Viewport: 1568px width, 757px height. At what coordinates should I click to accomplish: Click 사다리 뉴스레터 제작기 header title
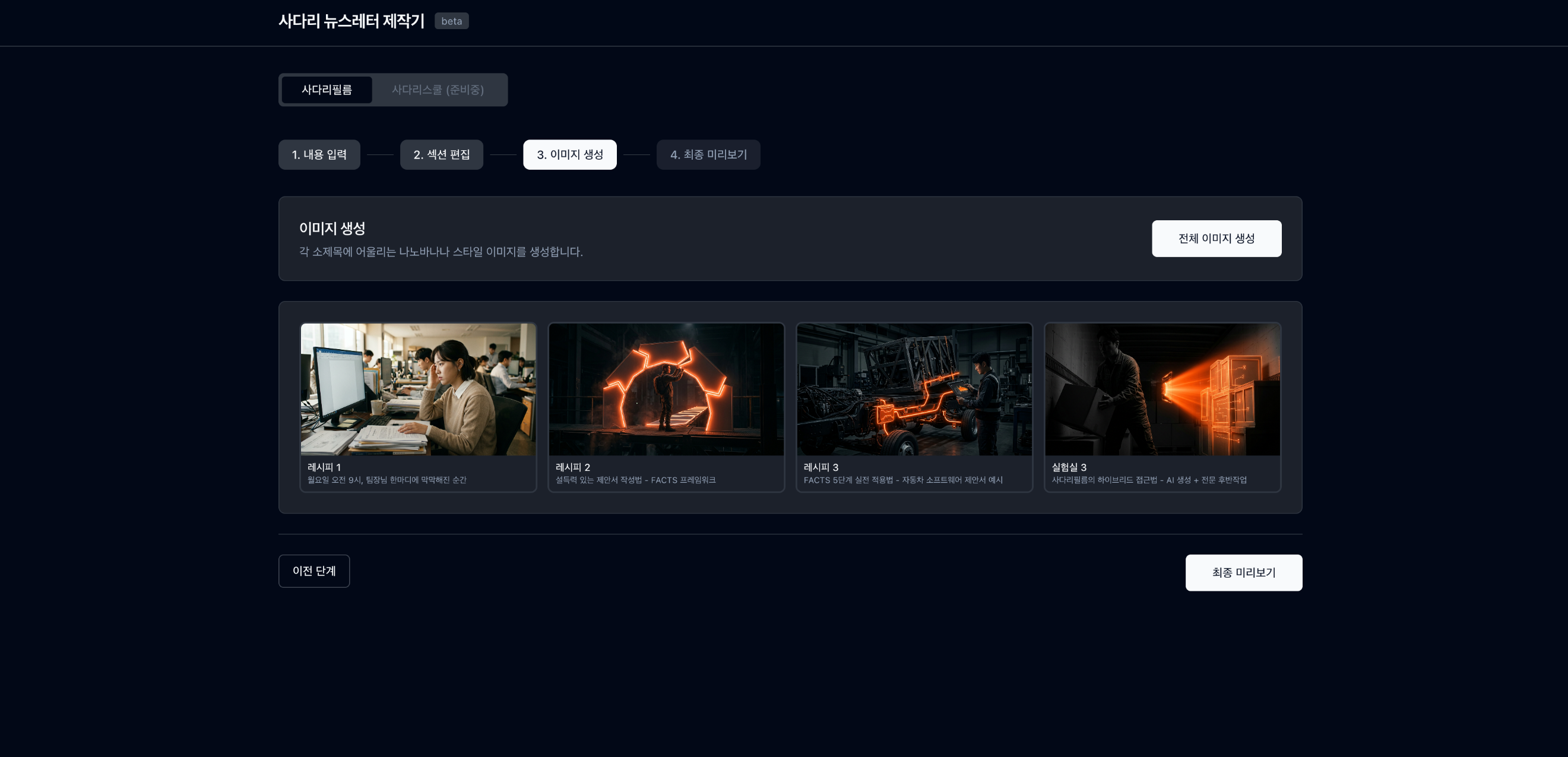[351, 21]
